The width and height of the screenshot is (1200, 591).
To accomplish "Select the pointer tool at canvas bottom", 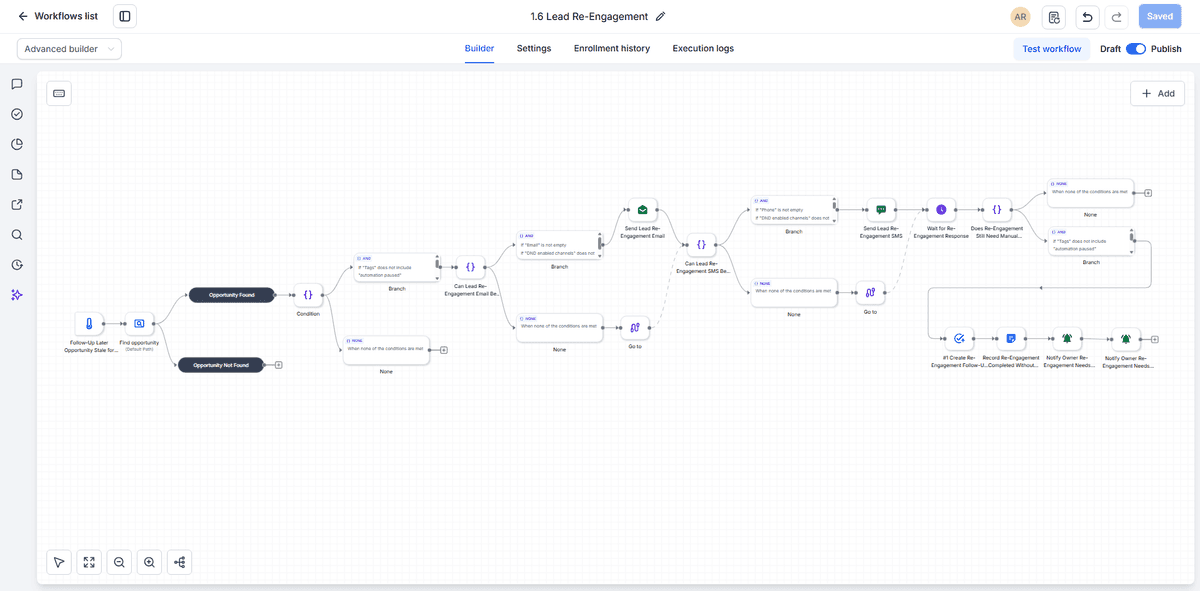I will 59,562.
